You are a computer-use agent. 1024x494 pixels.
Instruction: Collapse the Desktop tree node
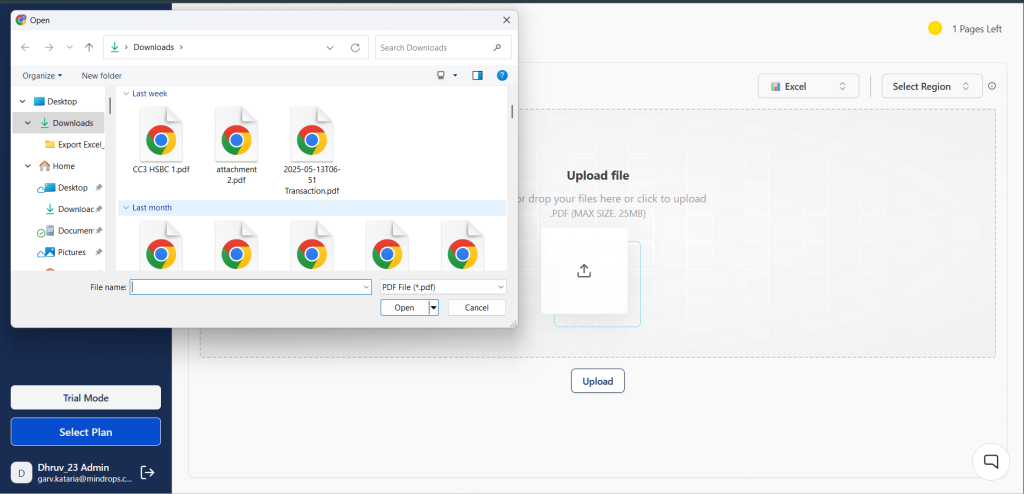point(23,102)
